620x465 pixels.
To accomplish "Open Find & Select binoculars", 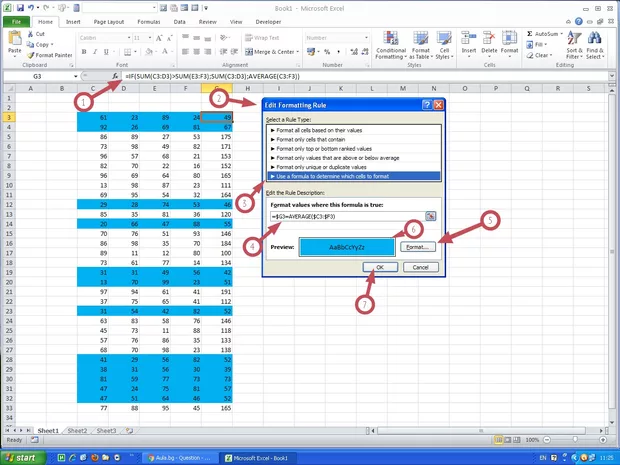I will click(595, 45).
